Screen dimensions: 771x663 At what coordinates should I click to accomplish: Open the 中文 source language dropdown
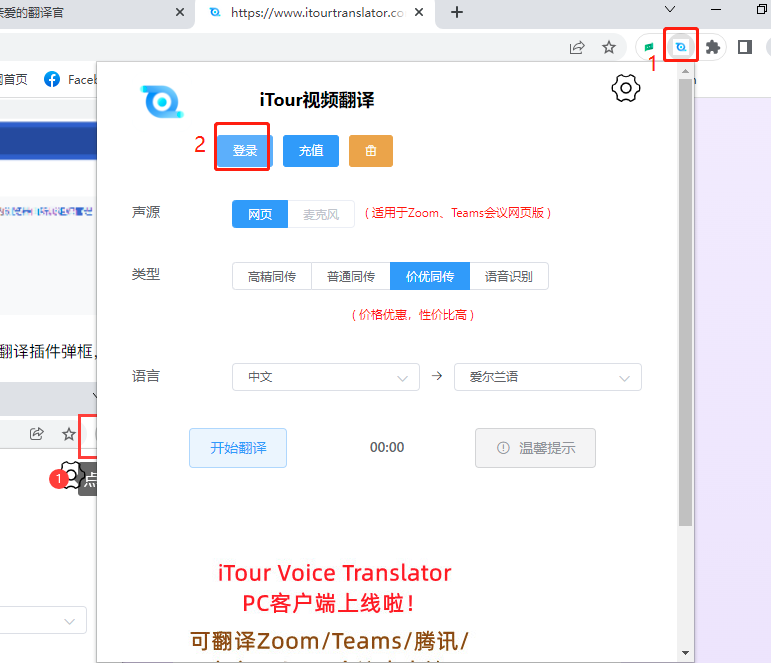tap(326, 377)
